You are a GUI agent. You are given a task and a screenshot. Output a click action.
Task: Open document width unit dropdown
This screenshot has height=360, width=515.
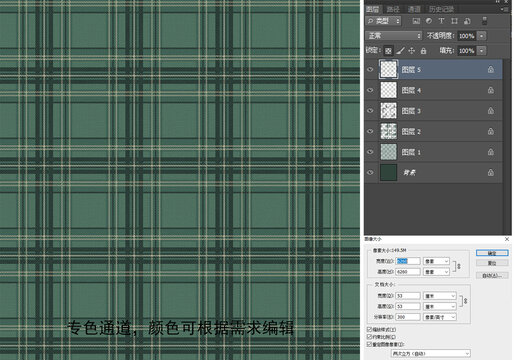(x=440, y=296)
